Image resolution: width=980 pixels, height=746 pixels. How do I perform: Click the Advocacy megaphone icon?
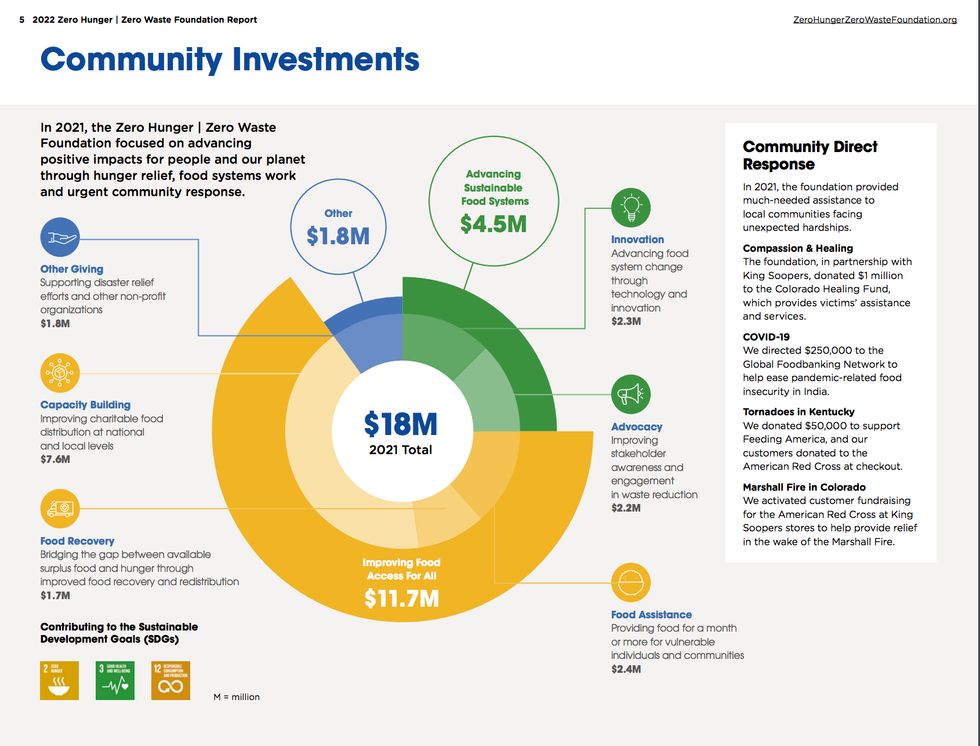tap(630, 394)
